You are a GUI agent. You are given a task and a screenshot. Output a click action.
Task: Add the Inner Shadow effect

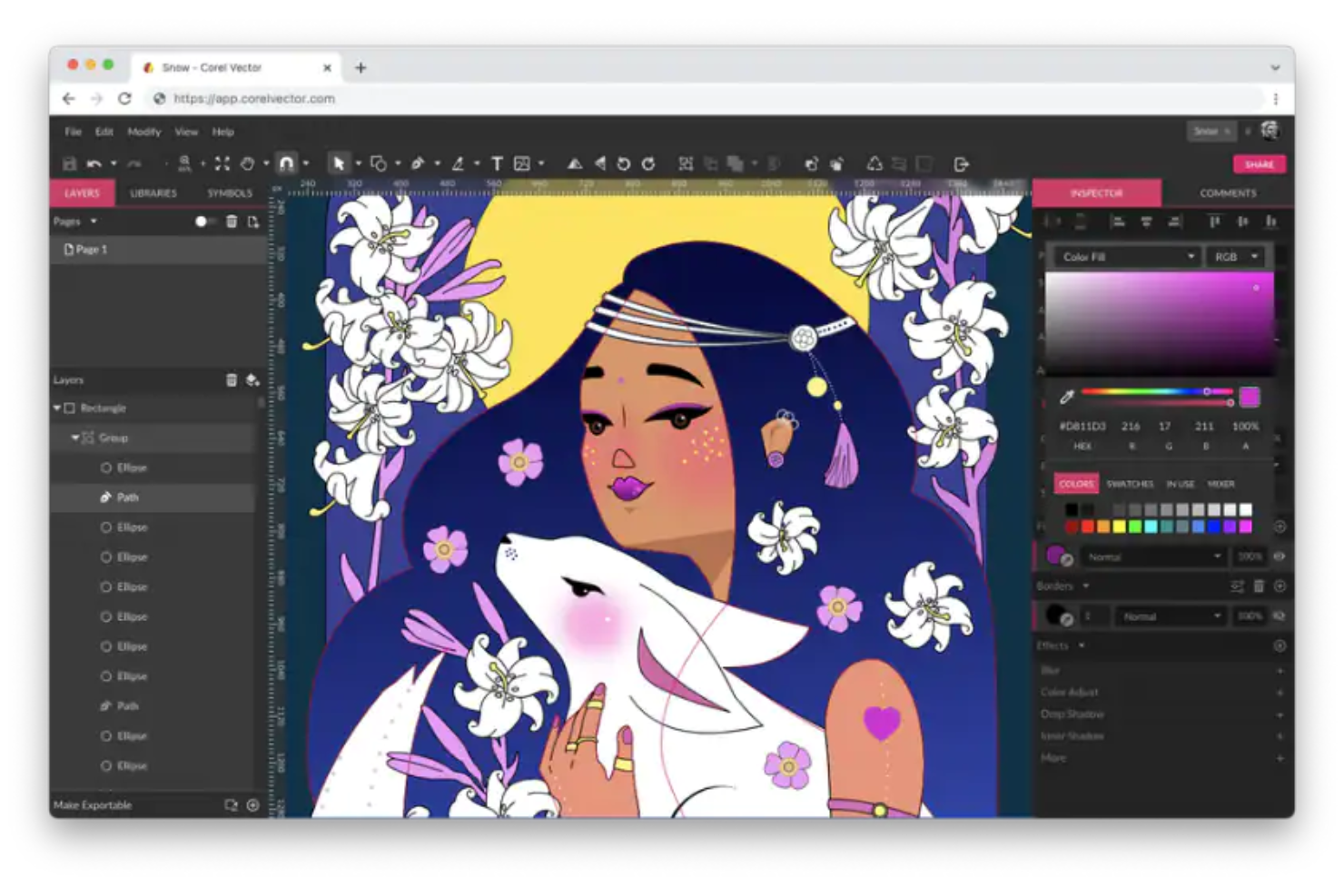1280,736
